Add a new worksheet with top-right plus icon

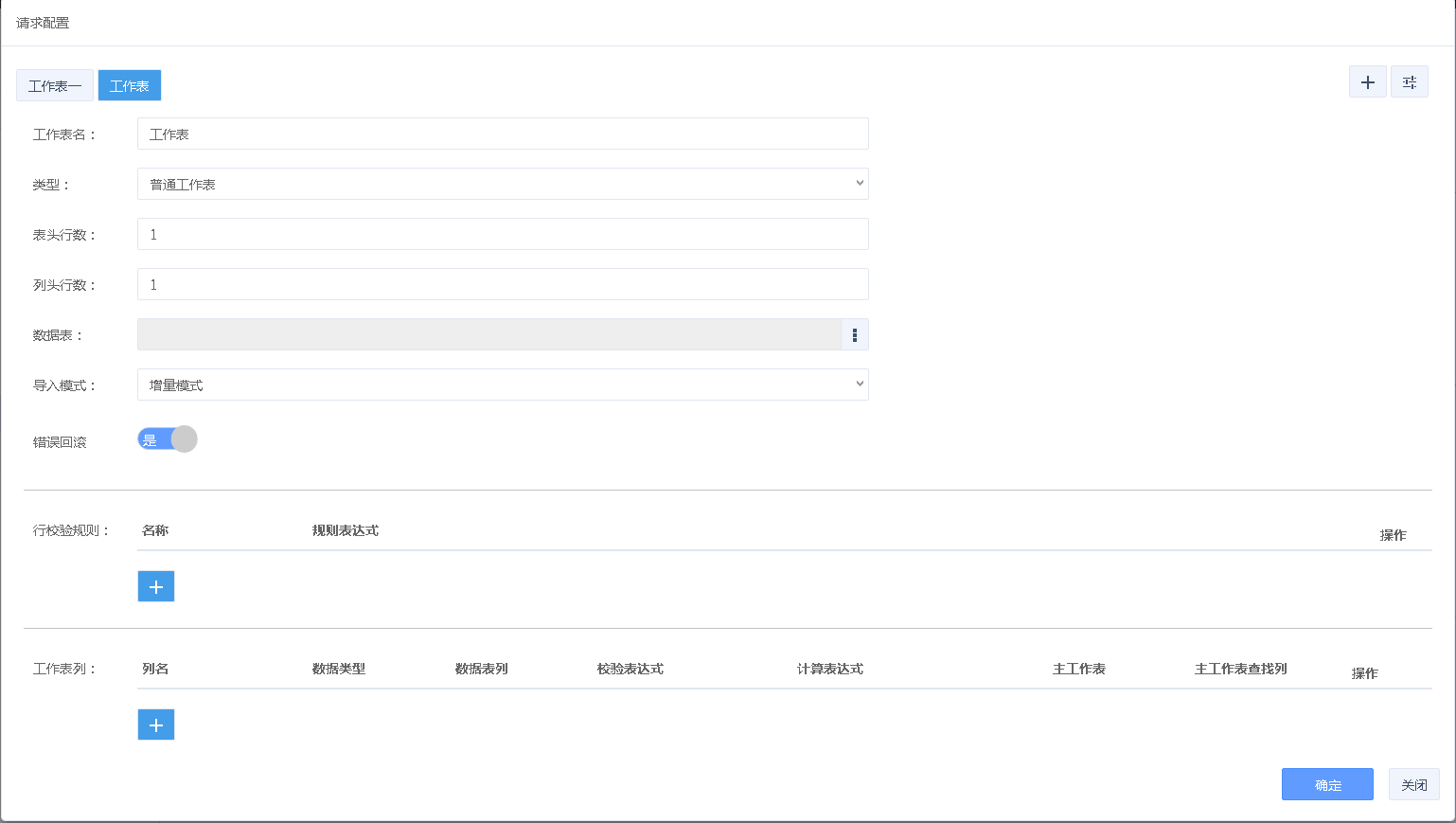pos(1367,82)
